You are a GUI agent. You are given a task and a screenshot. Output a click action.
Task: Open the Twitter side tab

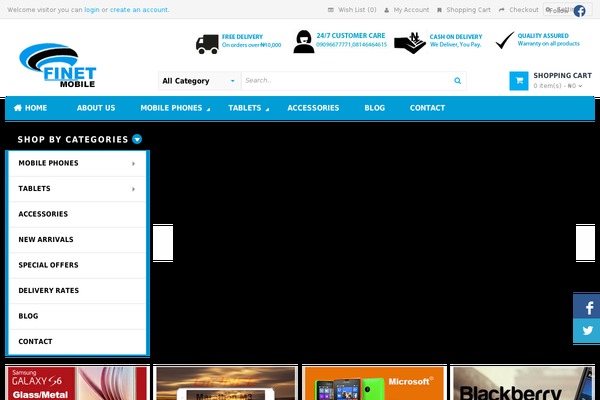(x=587, y=331)
